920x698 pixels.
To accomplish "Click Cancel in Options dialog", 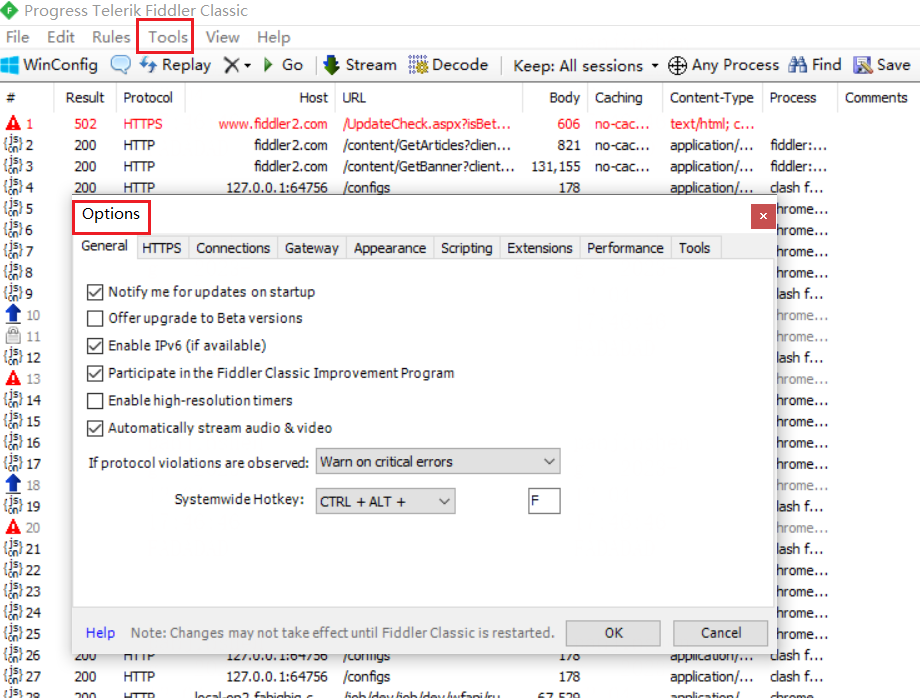I will (721, 633).
